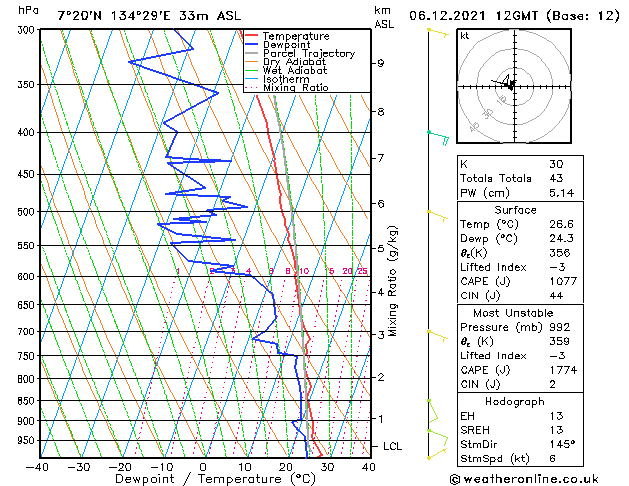The image size is (629, 486).
Task: Click the surface CAPE value '1077'
Action: (x=563, y=281)
